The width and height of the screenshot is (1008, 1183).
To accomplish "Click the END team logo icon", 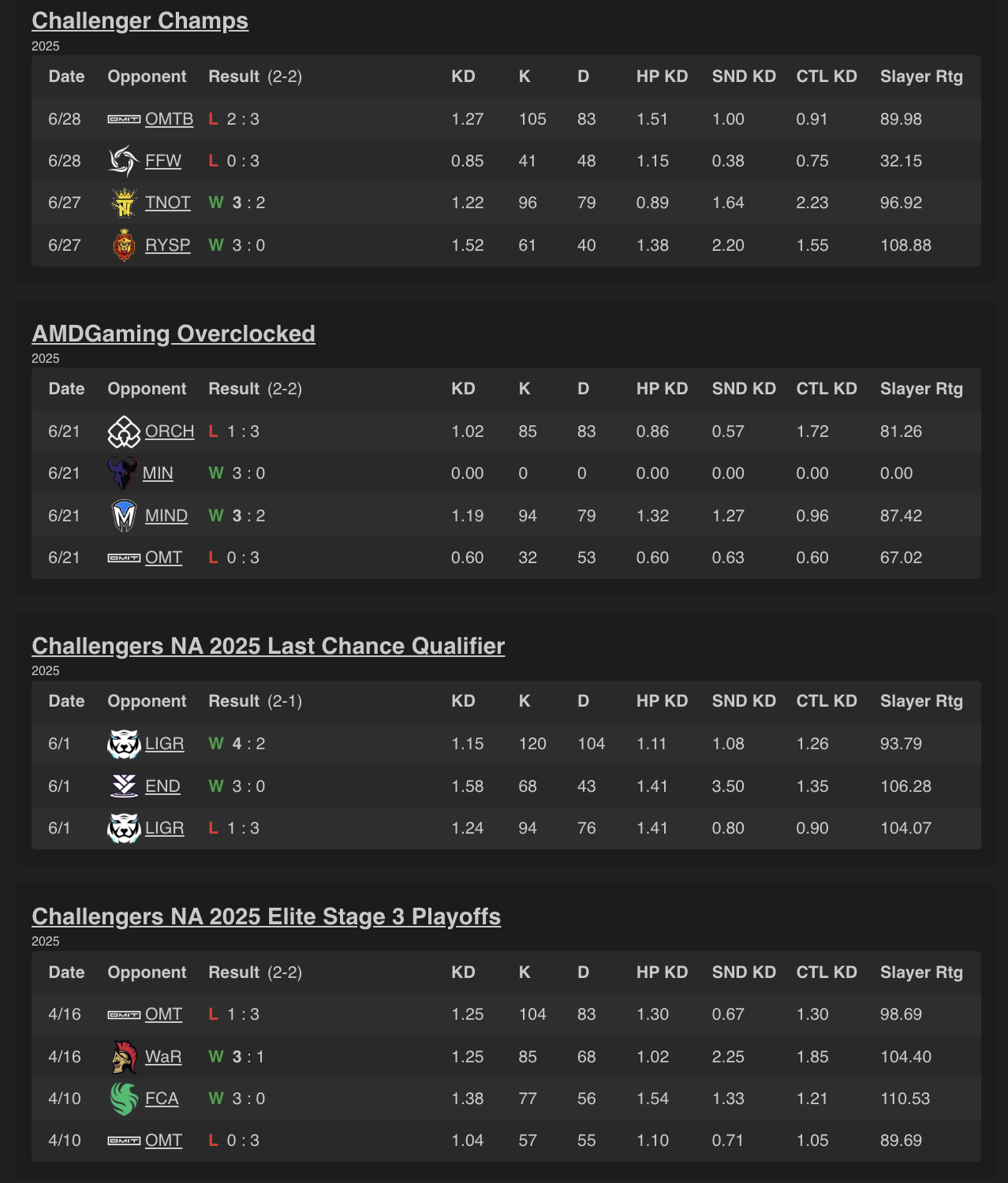I will coord(124,786).
